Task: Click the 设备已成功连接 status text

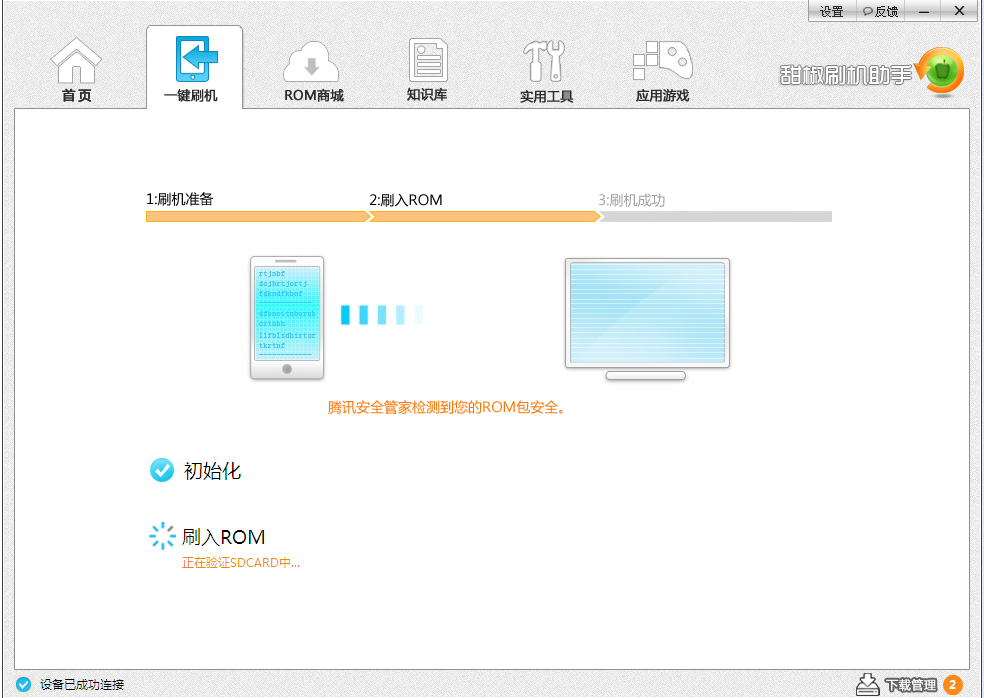Action: [x=82, y=685]
